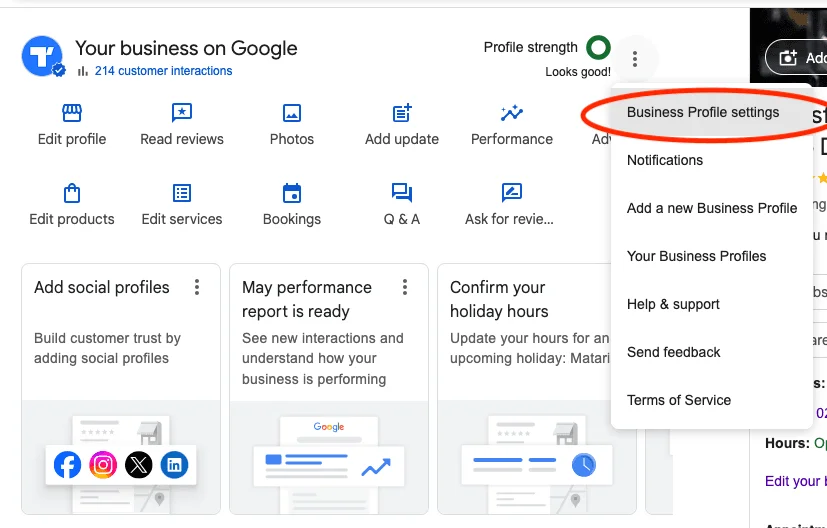Click Confirm your holiday hours title

point(499,300)
